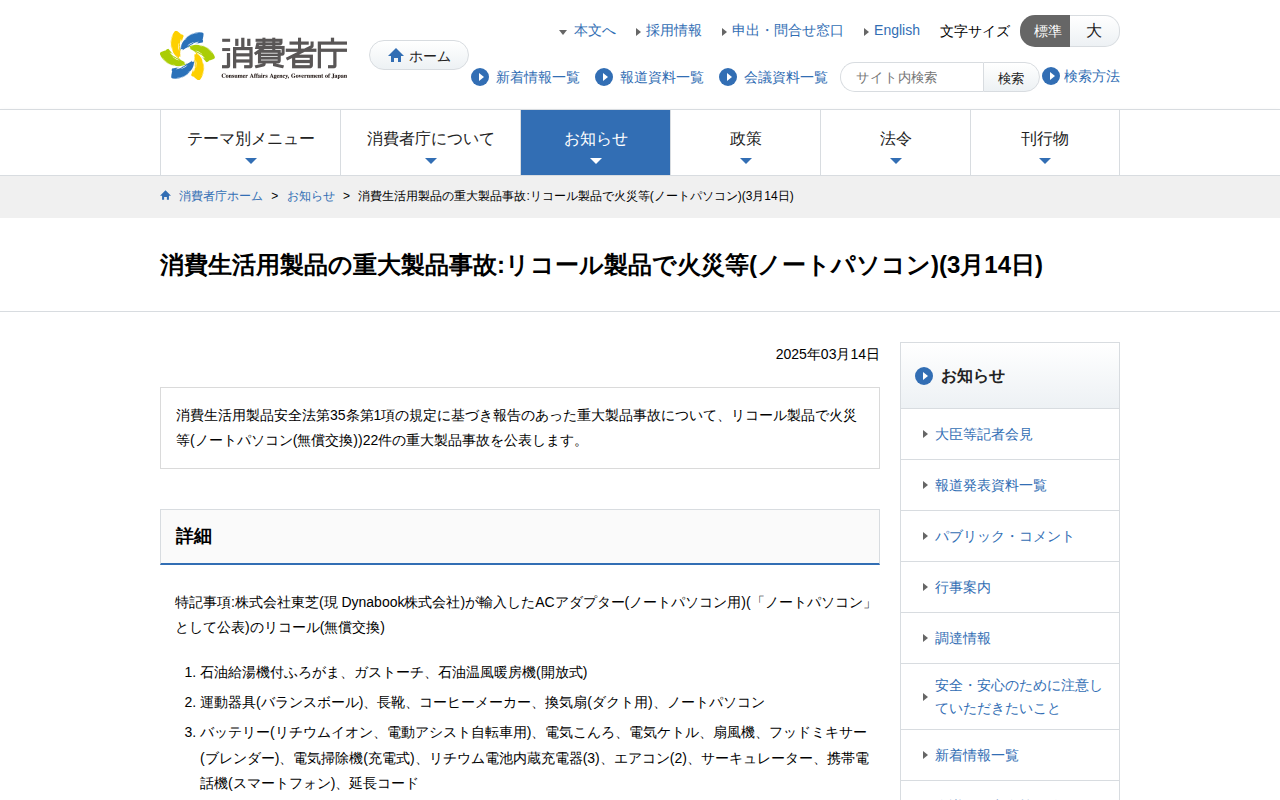Expand the テーマ別メニュー dropdown
Image resolution: width=1280 pixels, height=800 pixels.
click(250, 142)
